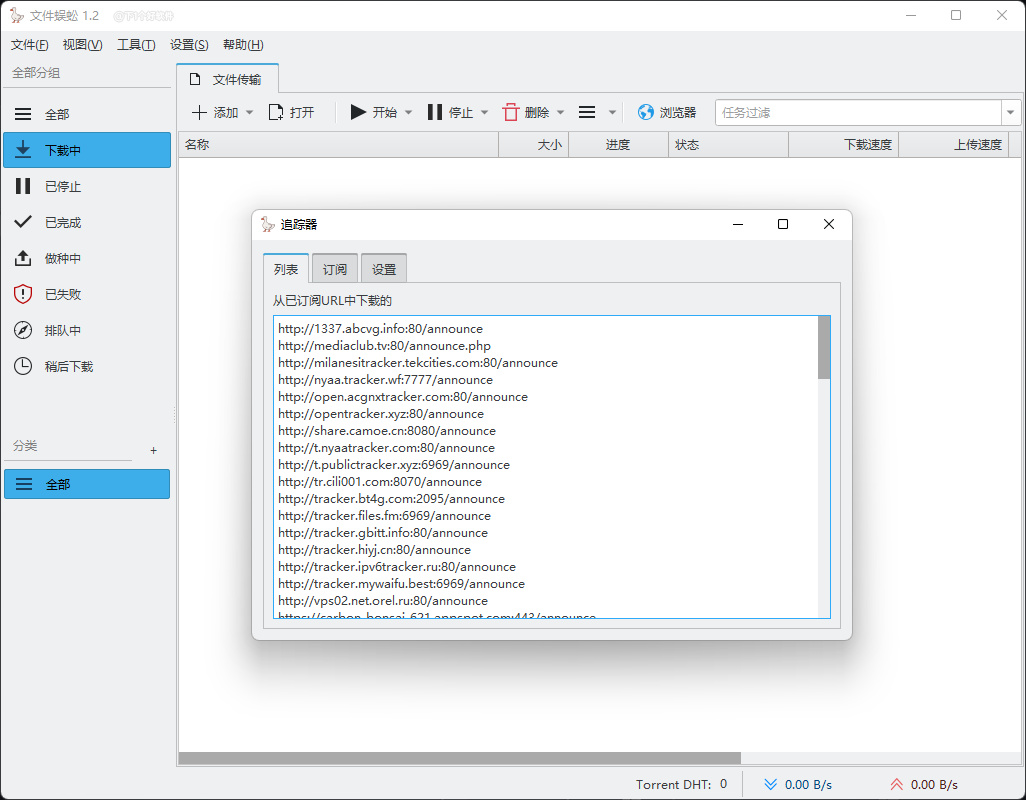Click the tracker list vertical scrollbar thumb
The height and width of the screenshot is (800, 1026).
824,347
